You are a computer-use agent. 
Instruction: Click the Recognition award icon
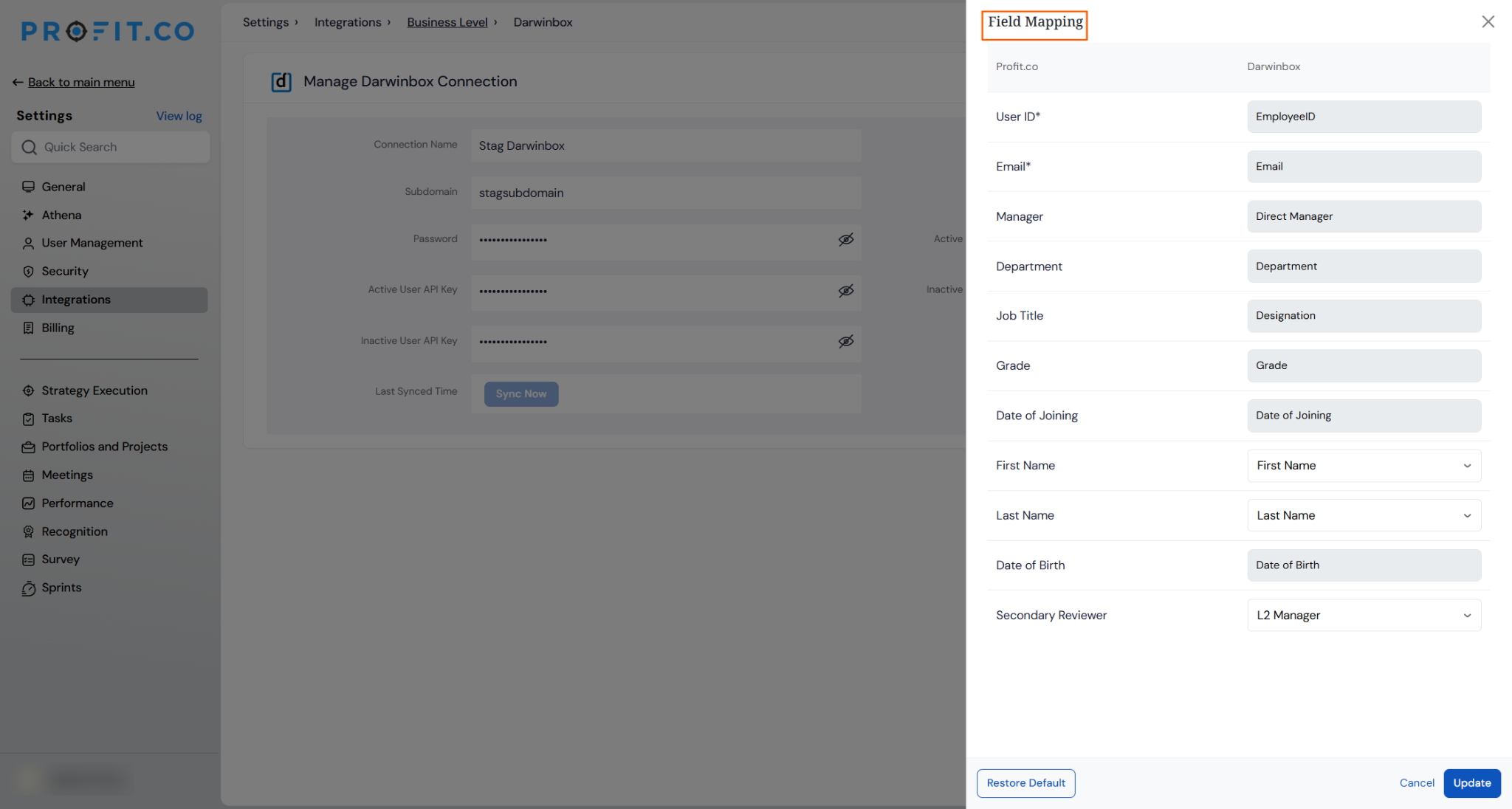tap(28, 531)
